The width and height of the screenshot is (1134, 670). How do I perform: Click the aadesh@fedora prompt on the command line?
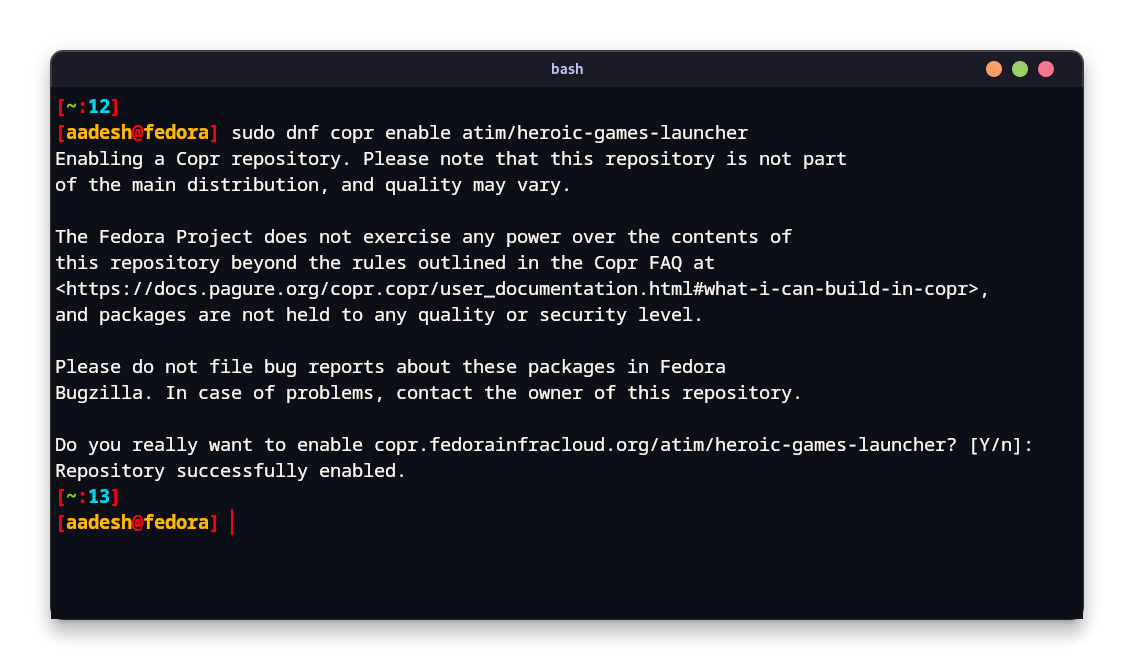click(x=137, y=132)
